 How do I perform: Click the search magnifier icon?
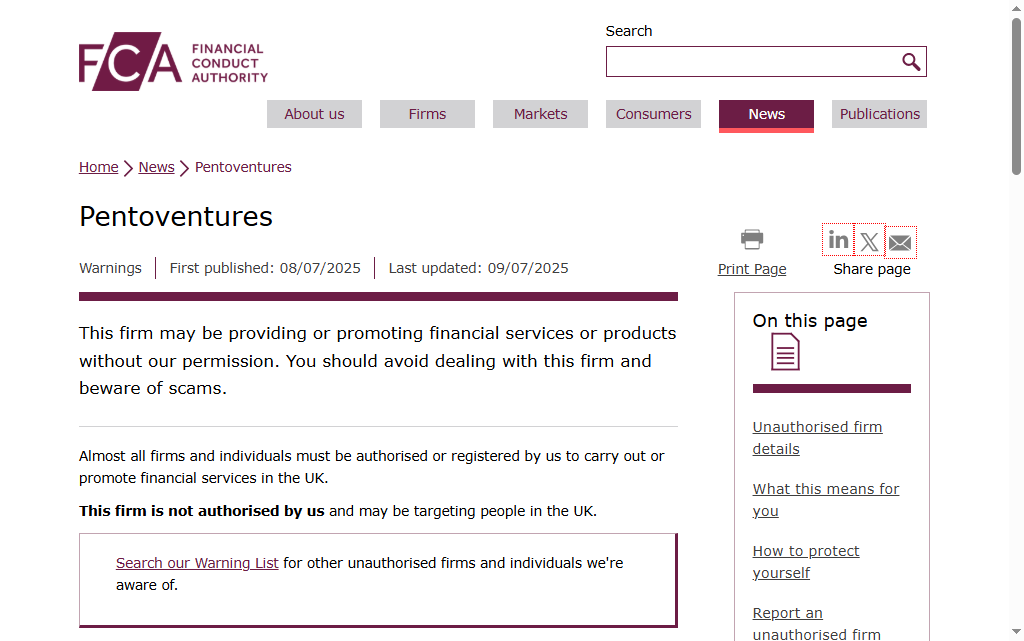(x=911, y=62)
